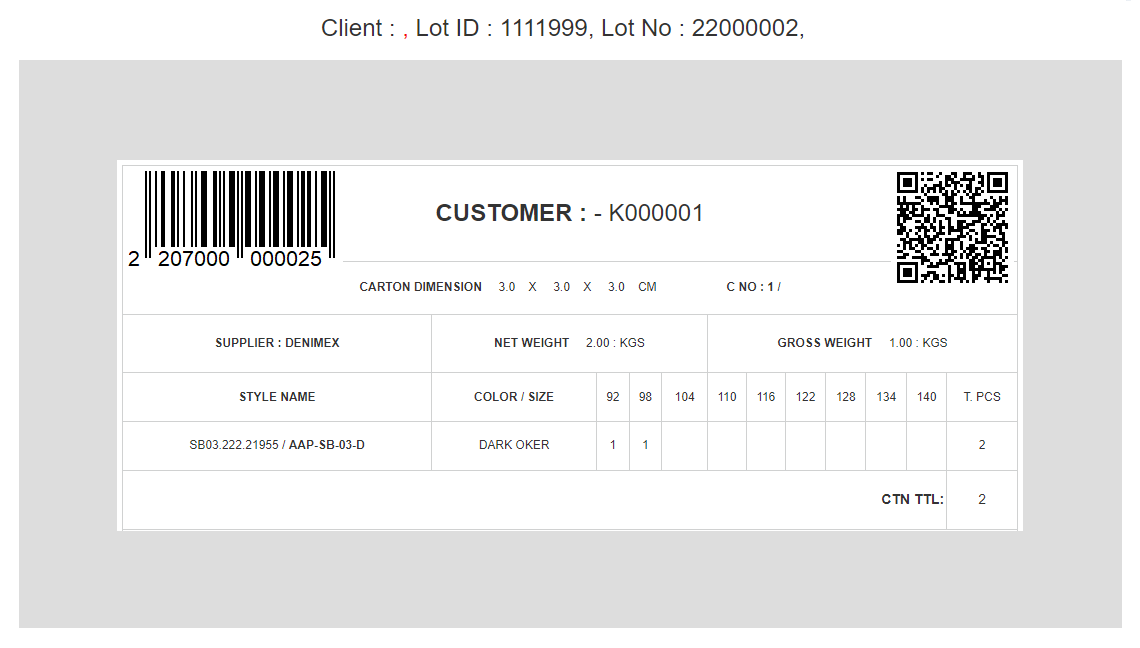Click the COLOR / SIZE column header
This screenshot has width=1140, height=648.
click(x=513, y=397)
